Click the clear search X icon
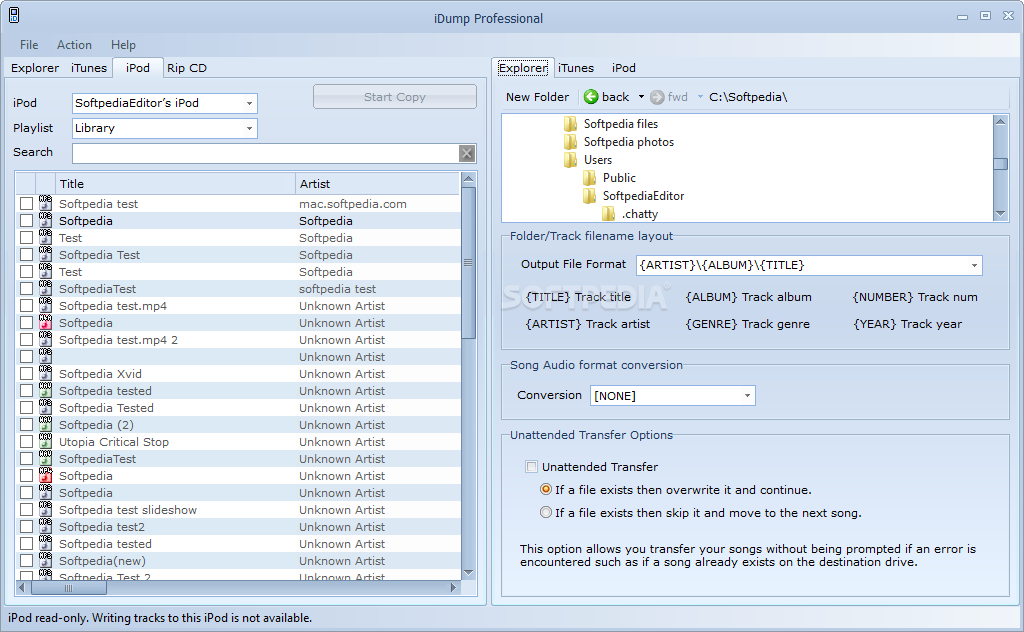 (466, 153)
